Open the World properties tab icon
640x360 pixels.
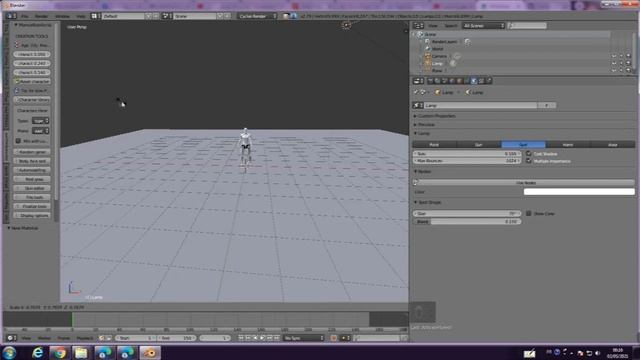(x=452, y=81)
